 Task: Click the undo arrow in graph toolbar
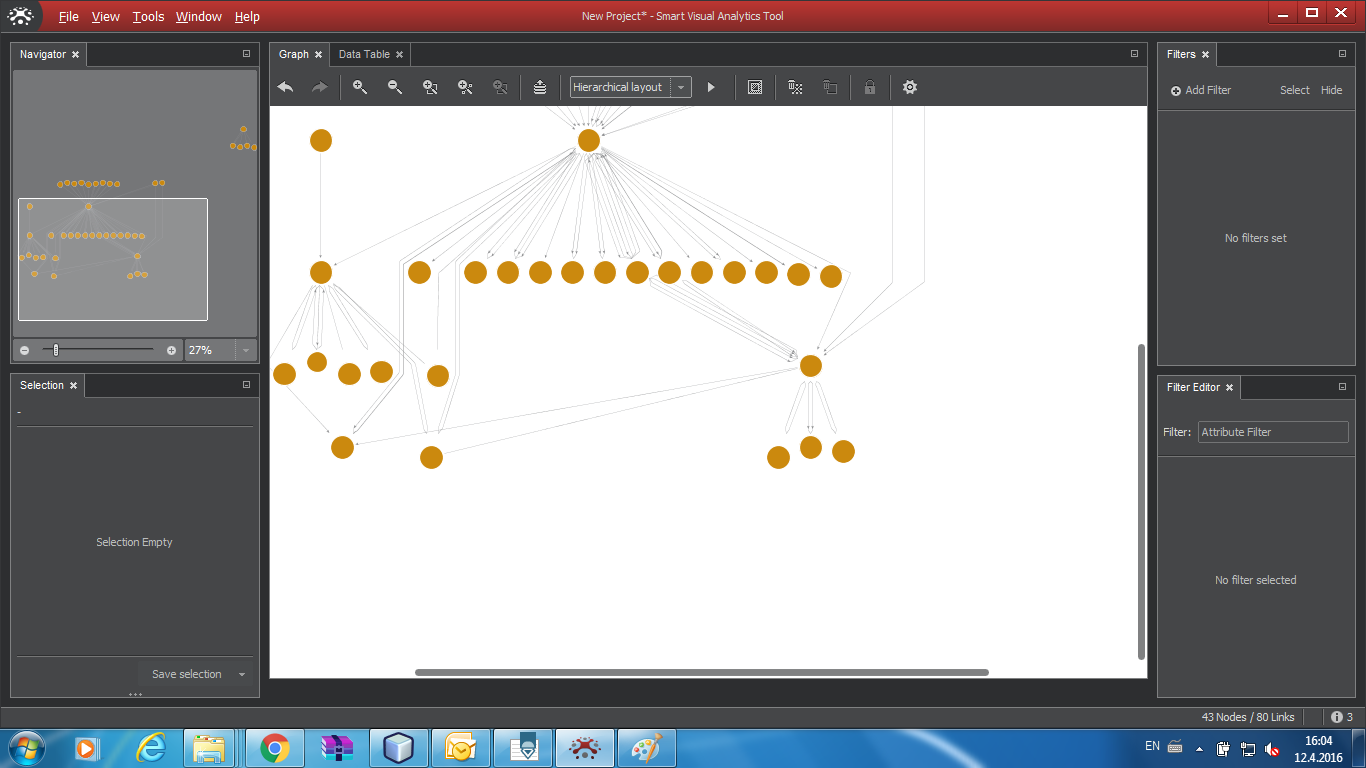tap(285, 88)
